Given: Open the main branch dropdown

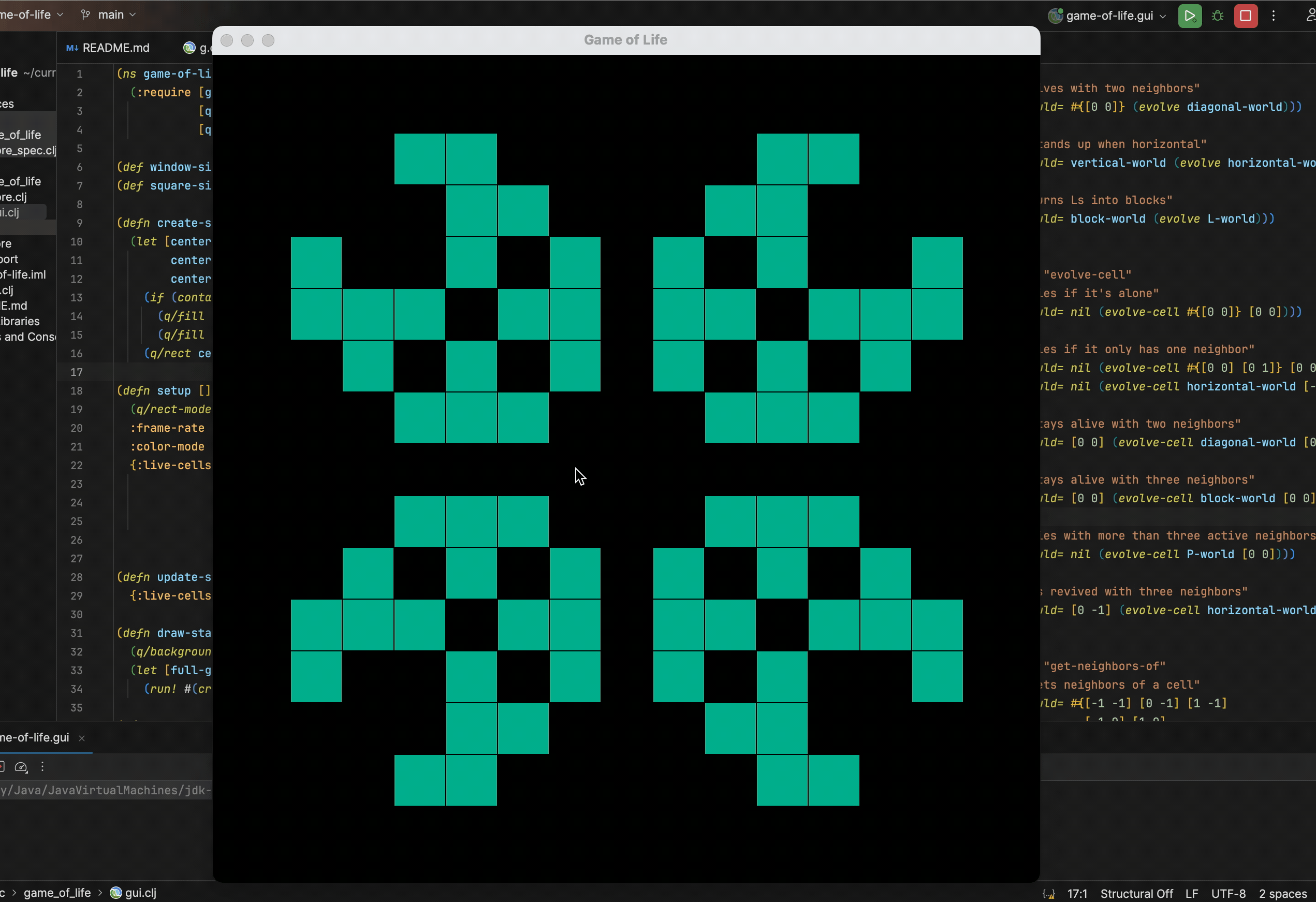Looking at the screenshot, I should tap(116, 14).
